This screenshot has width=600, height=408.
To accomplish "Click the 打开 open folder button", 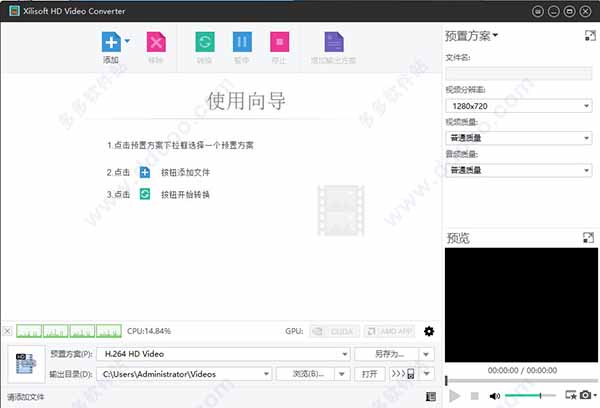I will coord(370,374).
